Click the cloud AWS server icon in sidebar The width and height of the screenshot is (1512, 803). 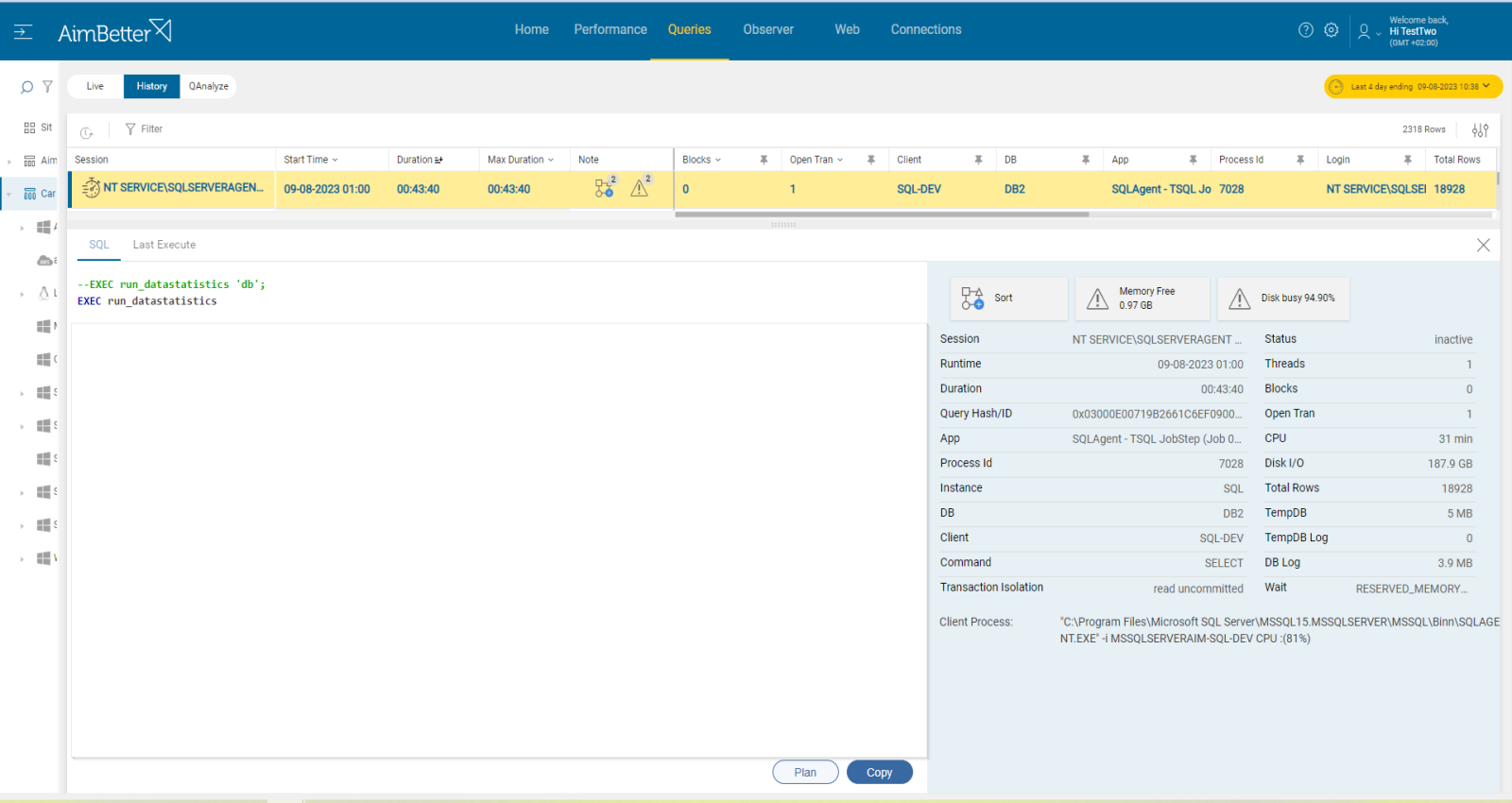tap(44, 261)
